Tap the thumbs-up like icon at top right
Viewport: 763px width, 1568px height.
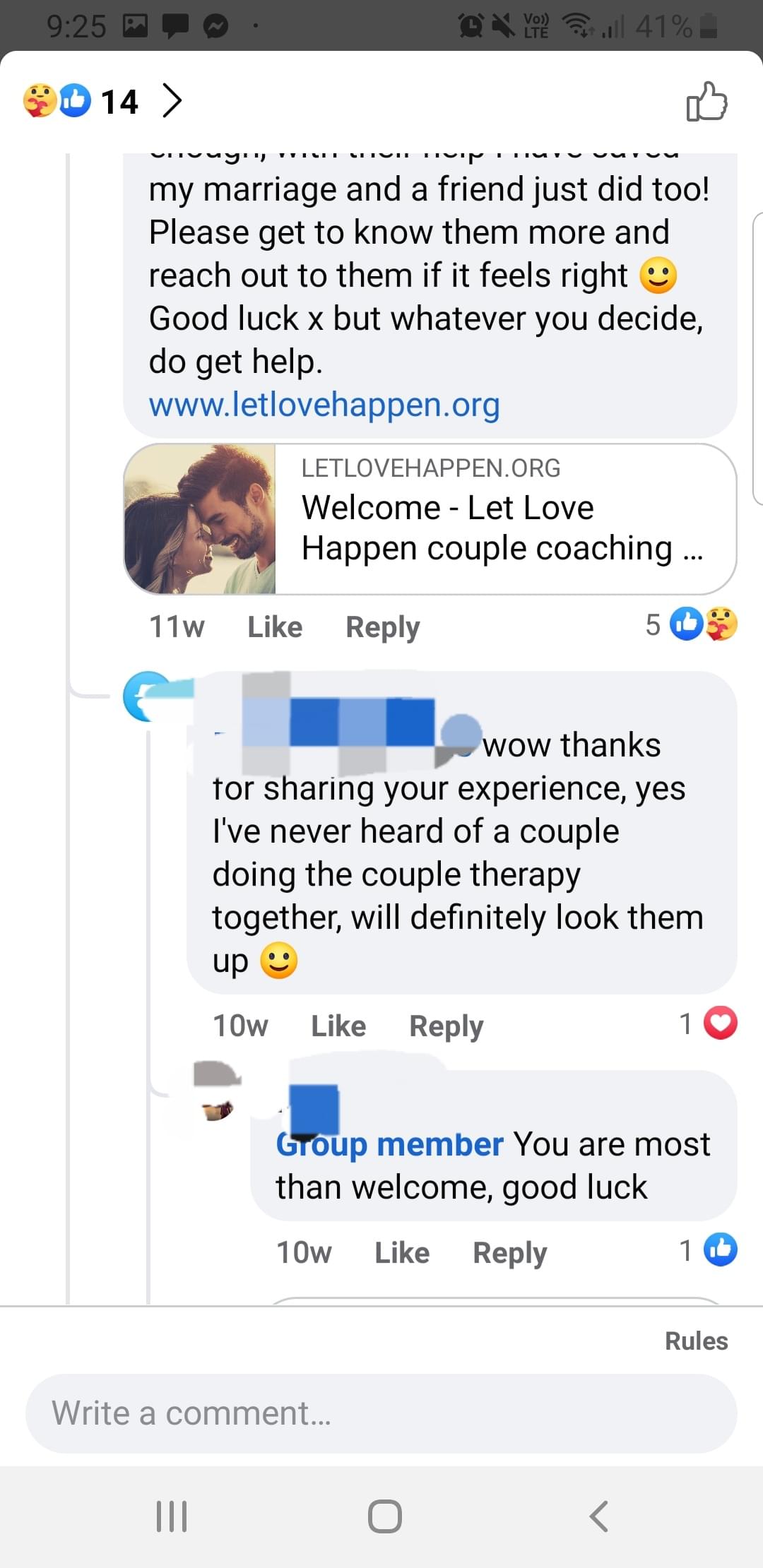(x=706, y=102)
